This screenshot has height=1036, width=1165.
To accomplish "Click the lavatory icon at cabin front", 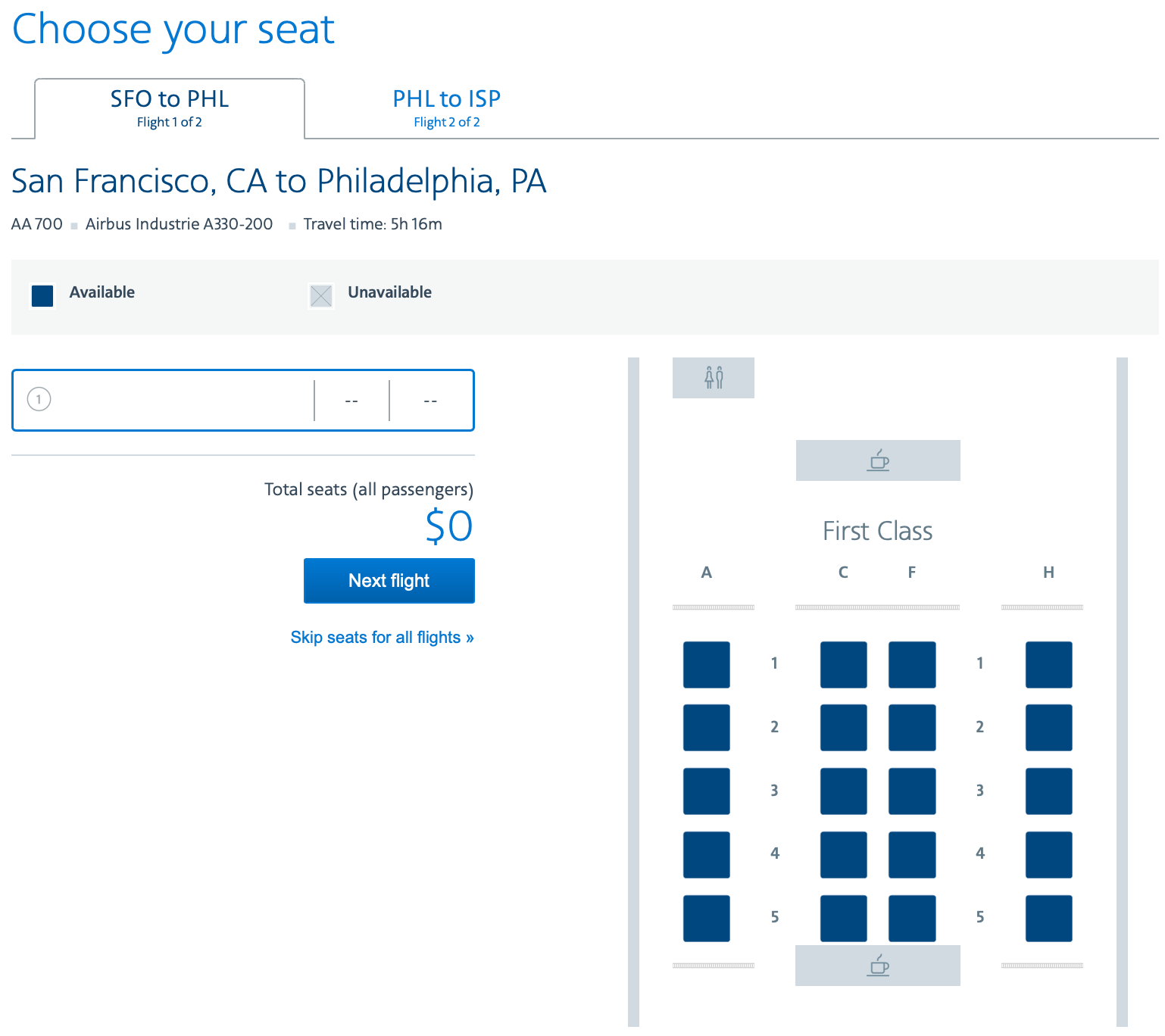I will (713, 377).
